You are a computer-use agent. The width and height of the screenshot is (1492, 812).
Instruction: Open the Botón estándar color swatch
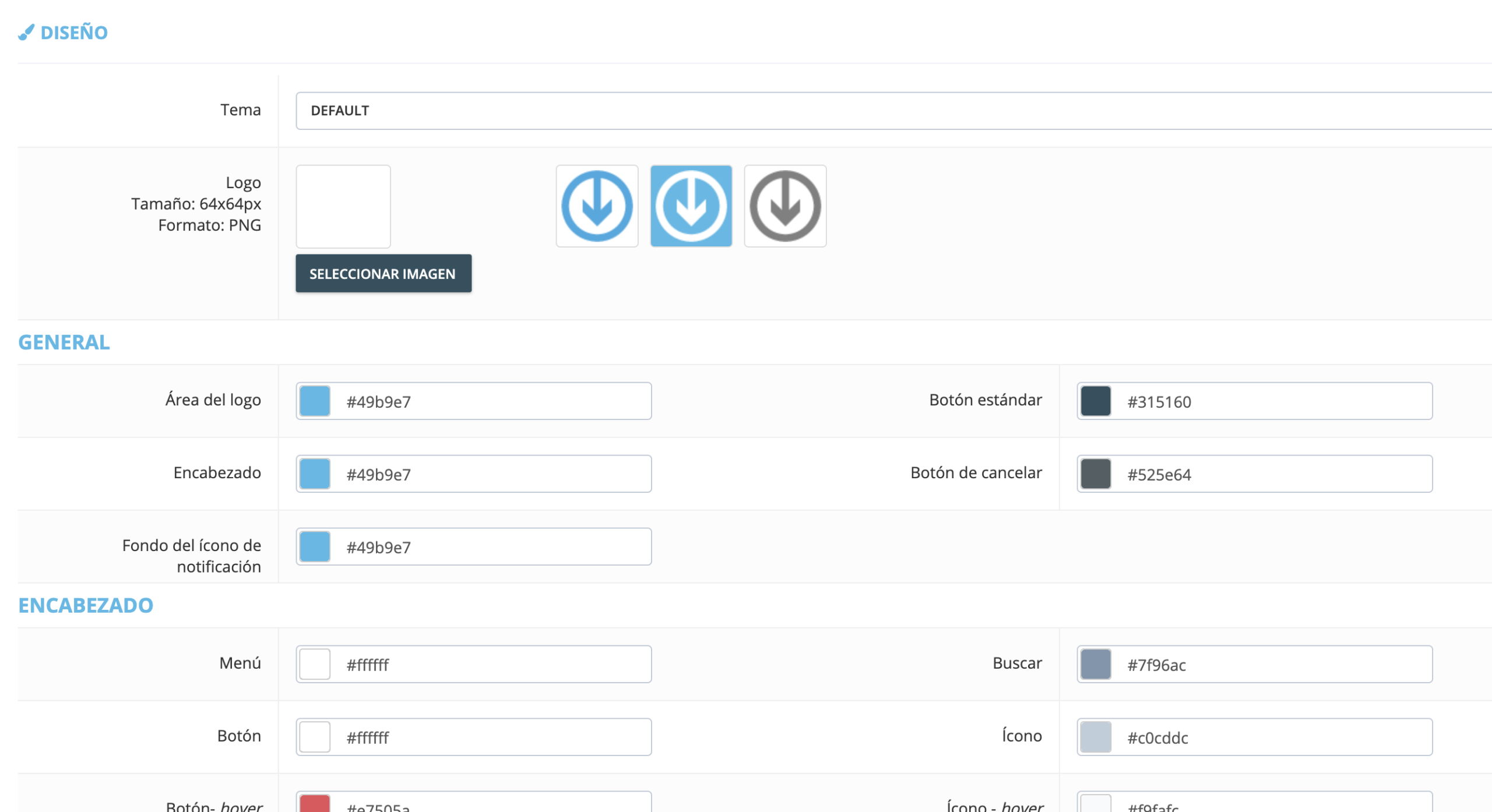[1096, 401]
